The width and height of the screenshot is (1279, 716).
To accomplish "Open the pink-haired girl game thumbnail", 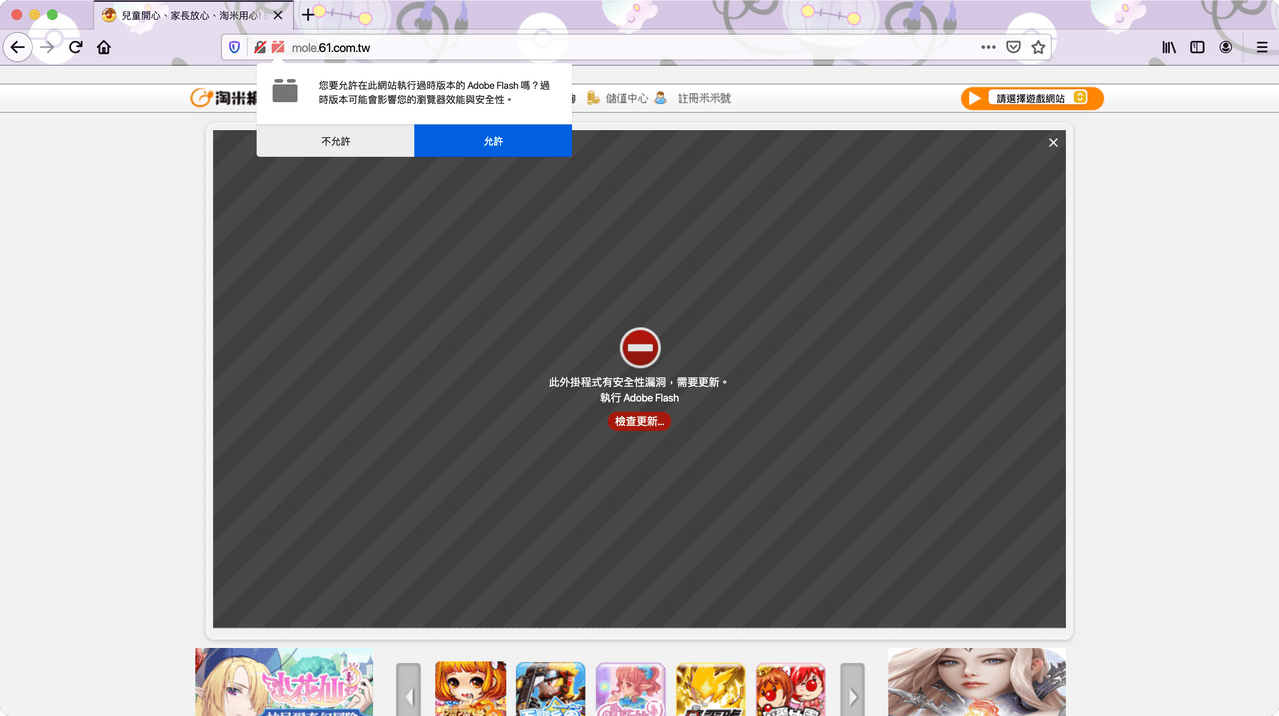I will point(630,689).
